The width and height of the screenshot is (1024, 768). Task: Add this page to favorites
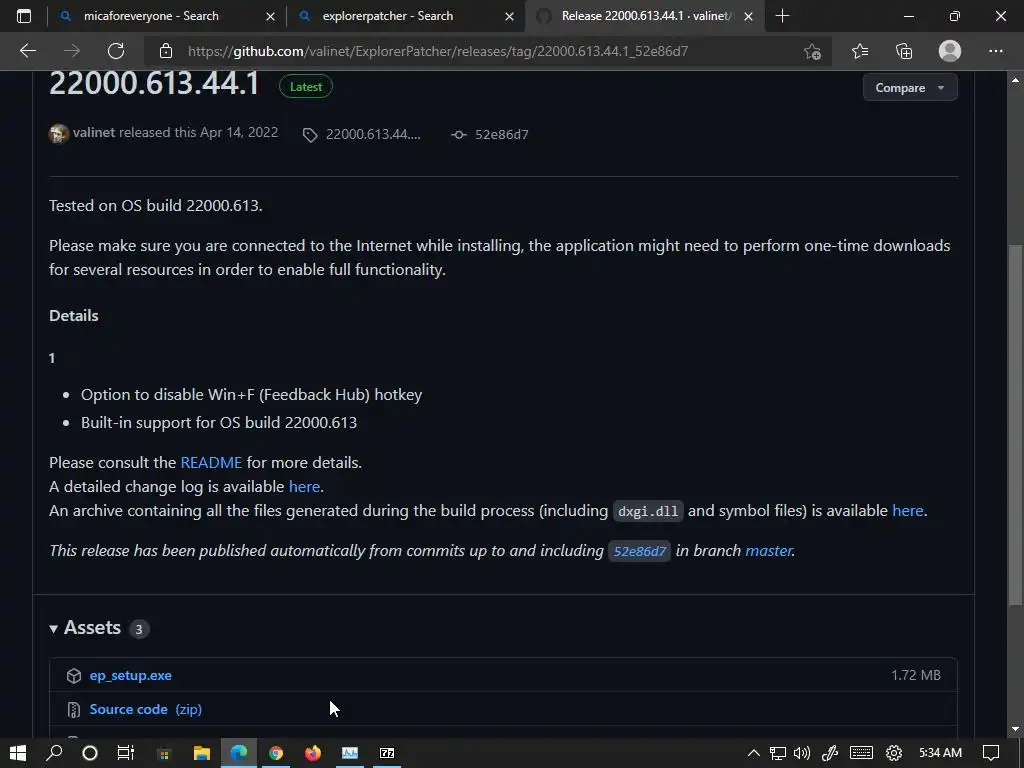coord(812,51)
